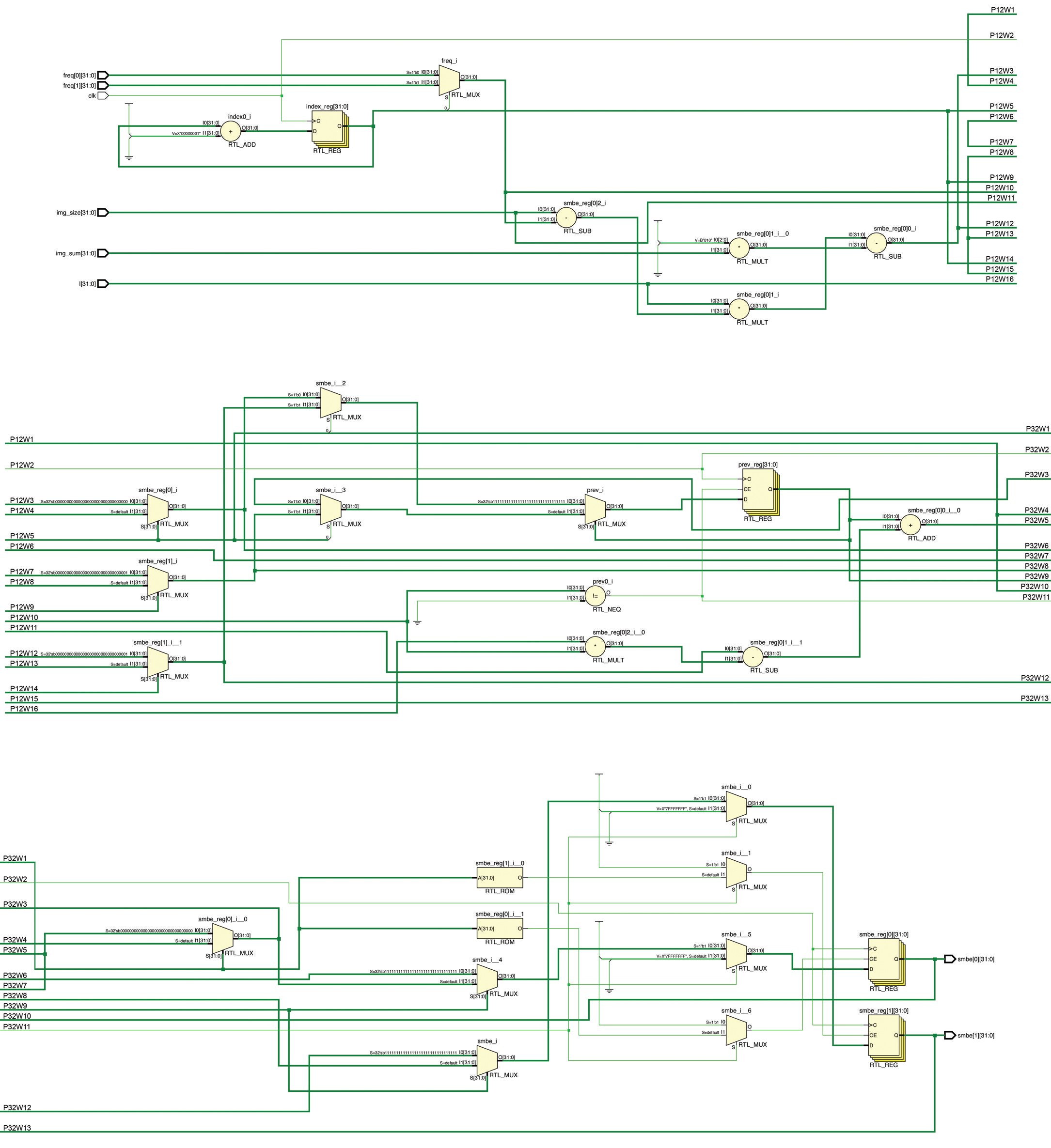Click the smbe_reg[0]2_i subtractor symbol

click(x=565, y=217)
